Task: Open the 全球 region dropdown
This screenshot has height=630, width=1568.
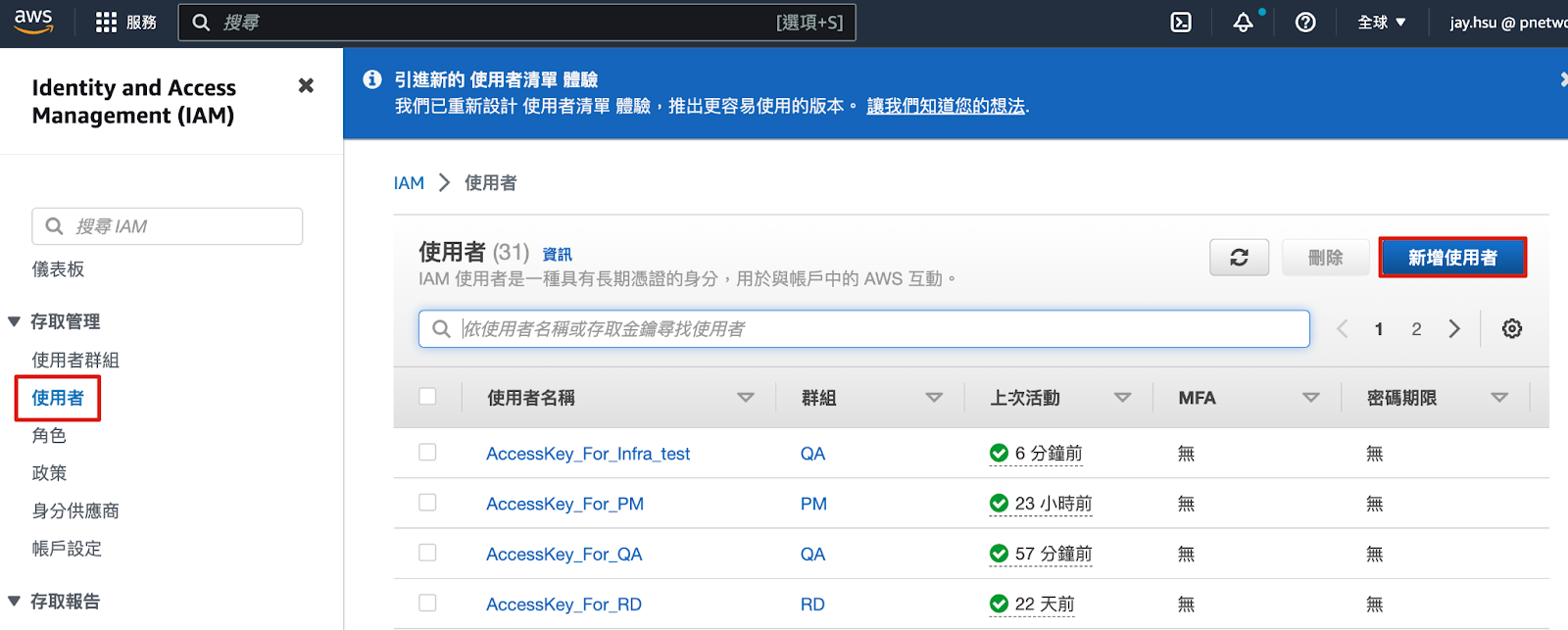Action: [x=1381, y=23]
